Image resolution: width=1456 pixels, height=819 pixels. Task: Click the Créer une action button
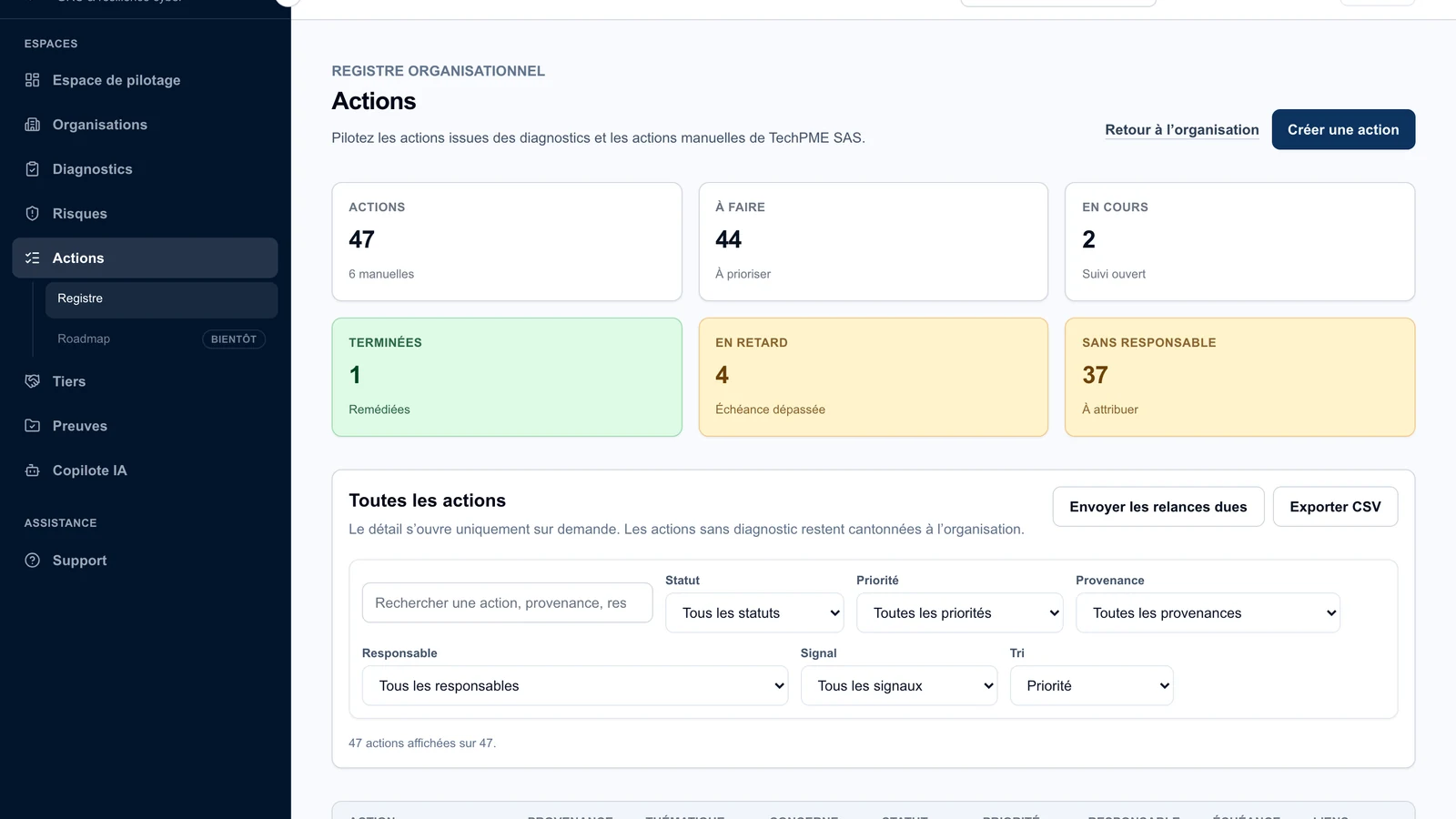click(1343, 130)
